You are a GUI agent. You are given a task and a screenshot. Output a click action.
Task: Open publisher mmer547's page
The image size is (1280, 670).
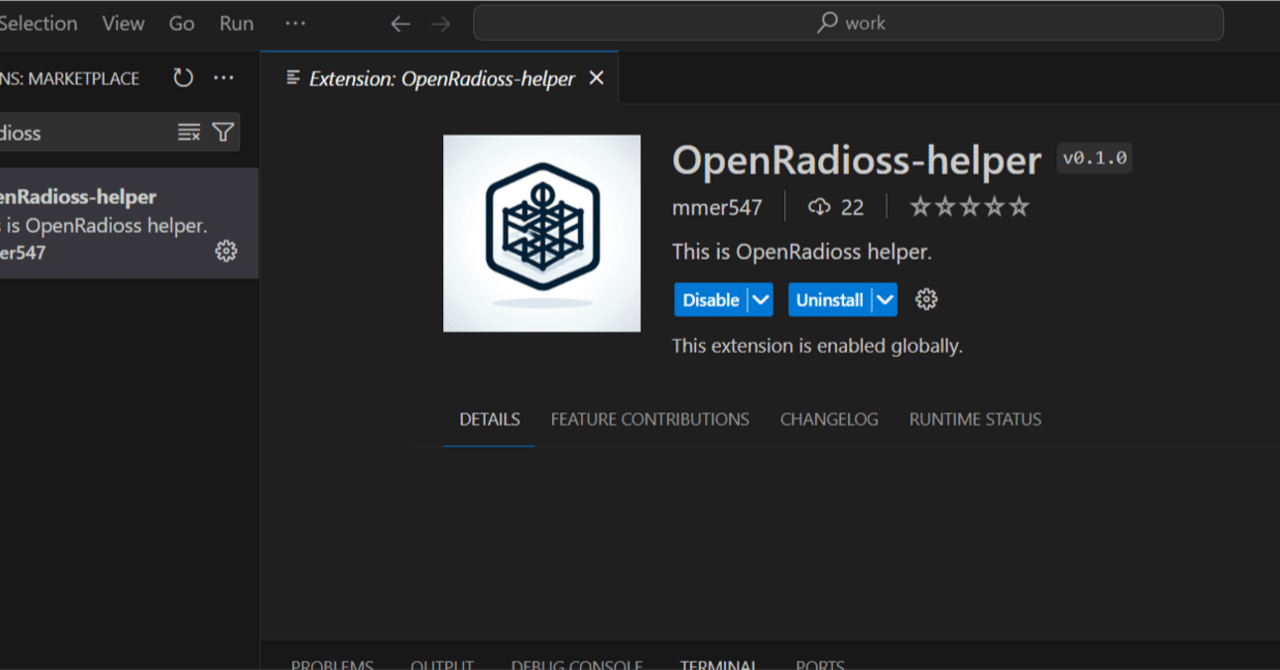(717, 207)
